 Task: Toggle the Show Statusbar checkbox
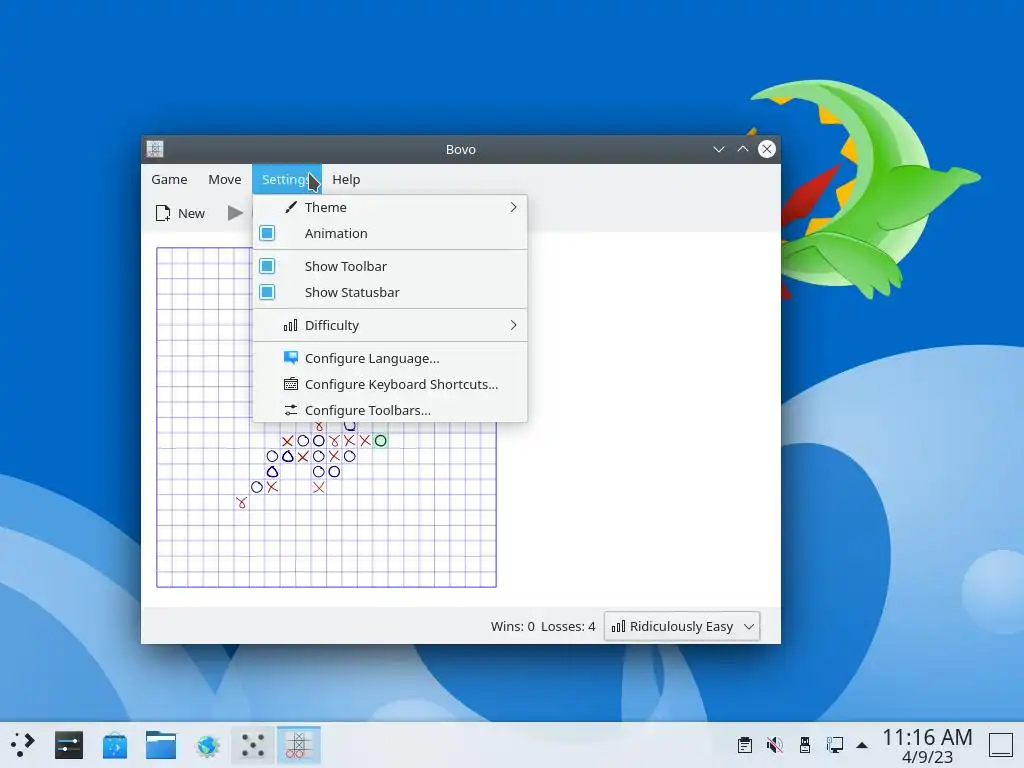(267, 292)
